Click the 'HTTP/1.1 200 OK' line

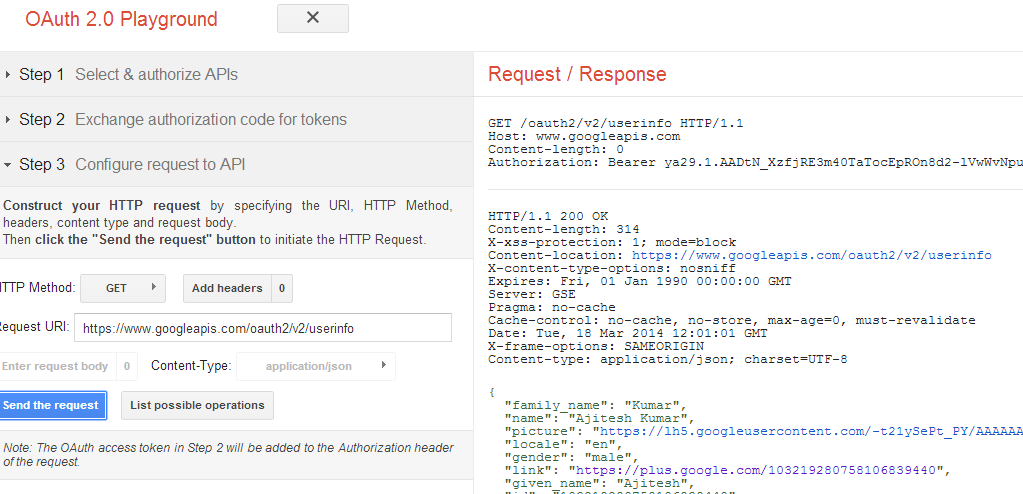(548, 216)
